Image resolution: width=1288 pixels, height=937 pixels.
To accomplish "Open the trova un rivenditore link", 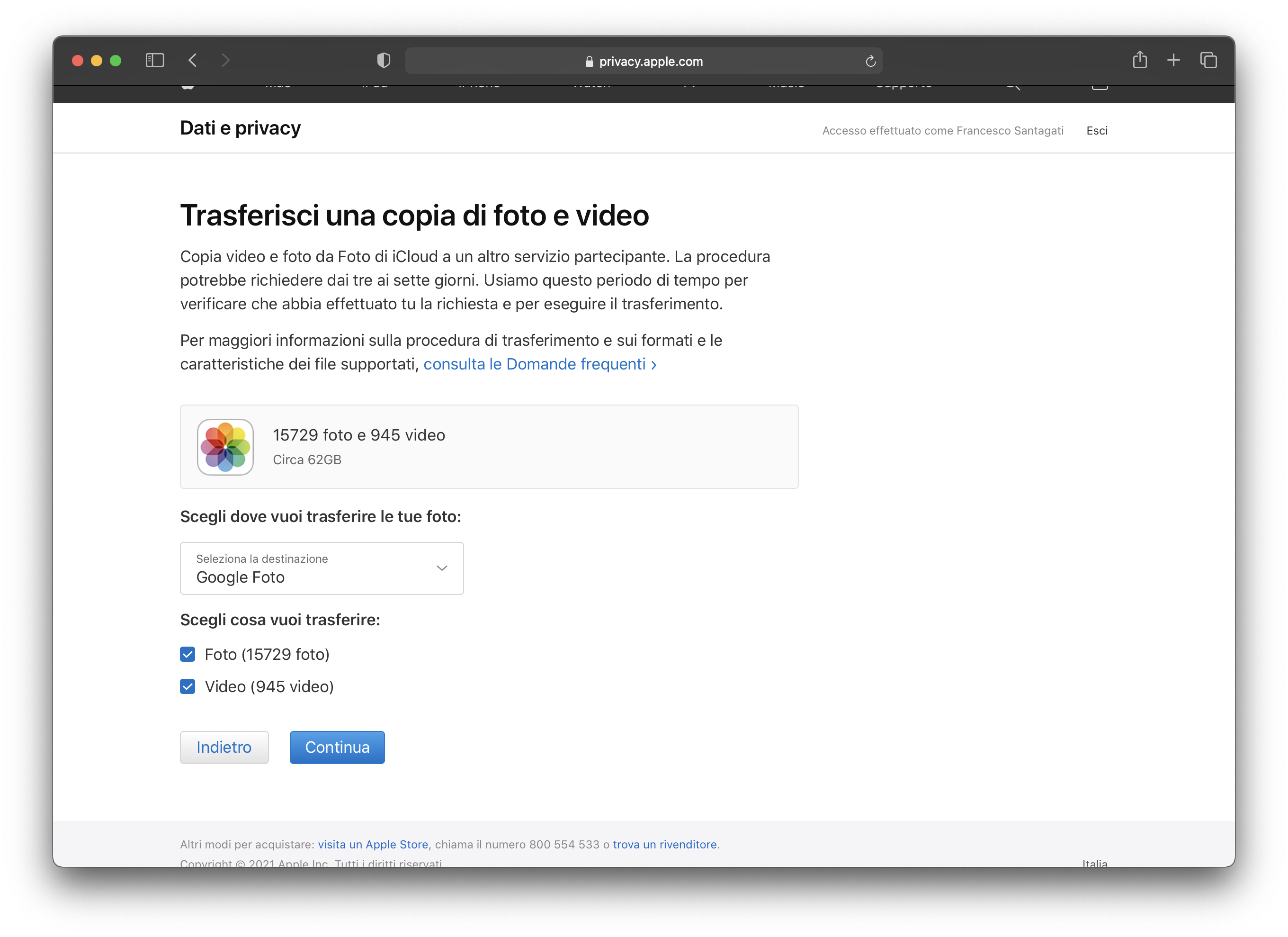I will 664,845.
